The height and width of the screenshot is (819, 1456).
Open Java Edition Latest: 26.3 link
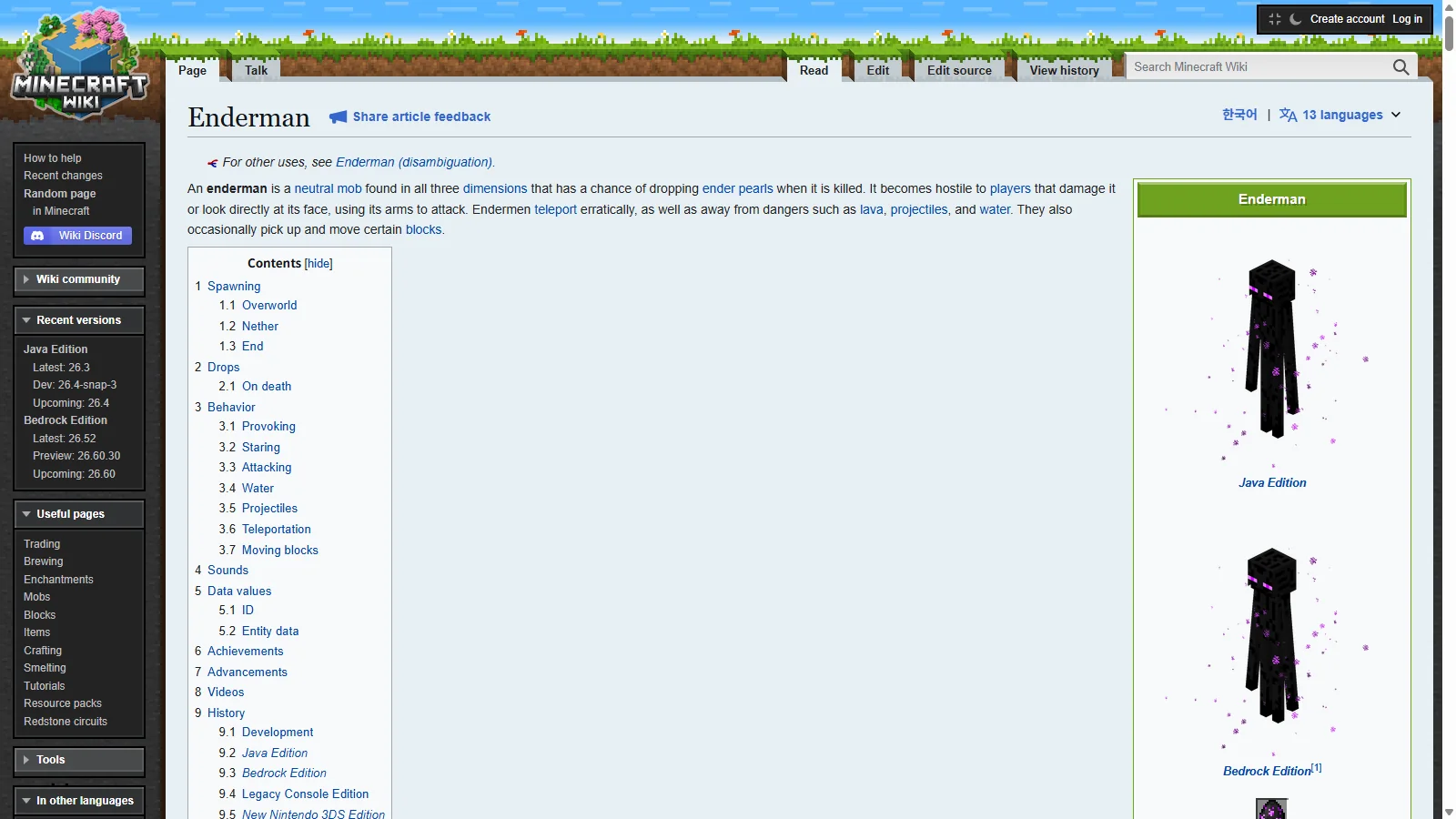[61, 368]
